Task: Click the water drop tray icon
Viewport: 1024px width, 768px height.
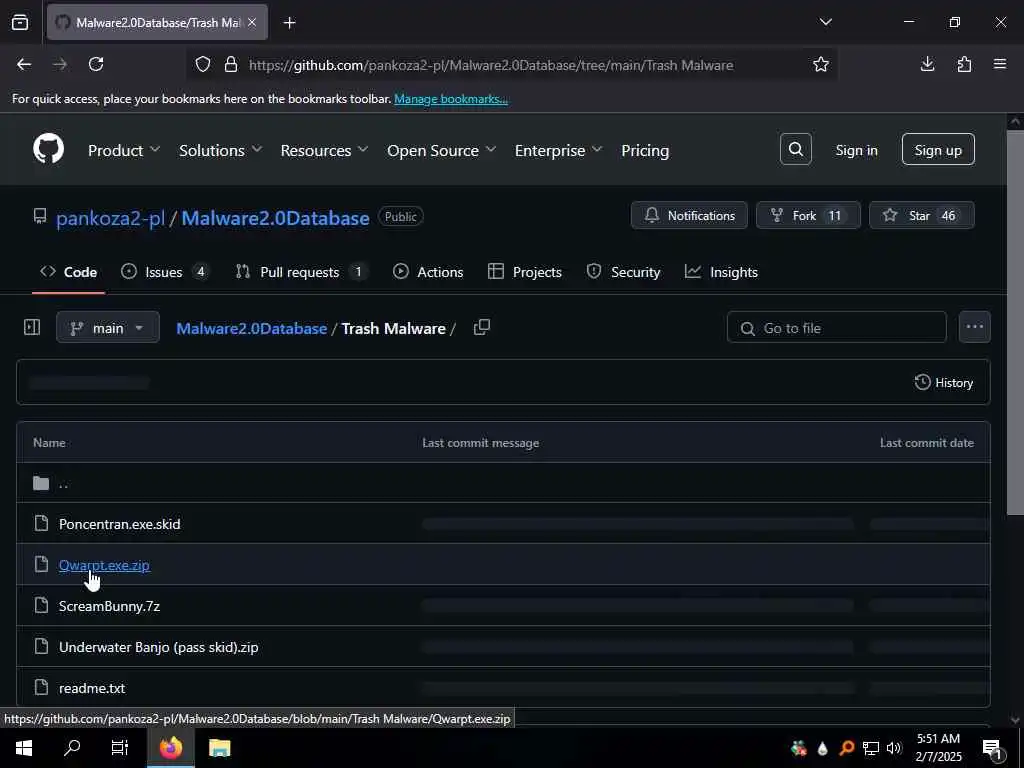Action: (822, 748)
